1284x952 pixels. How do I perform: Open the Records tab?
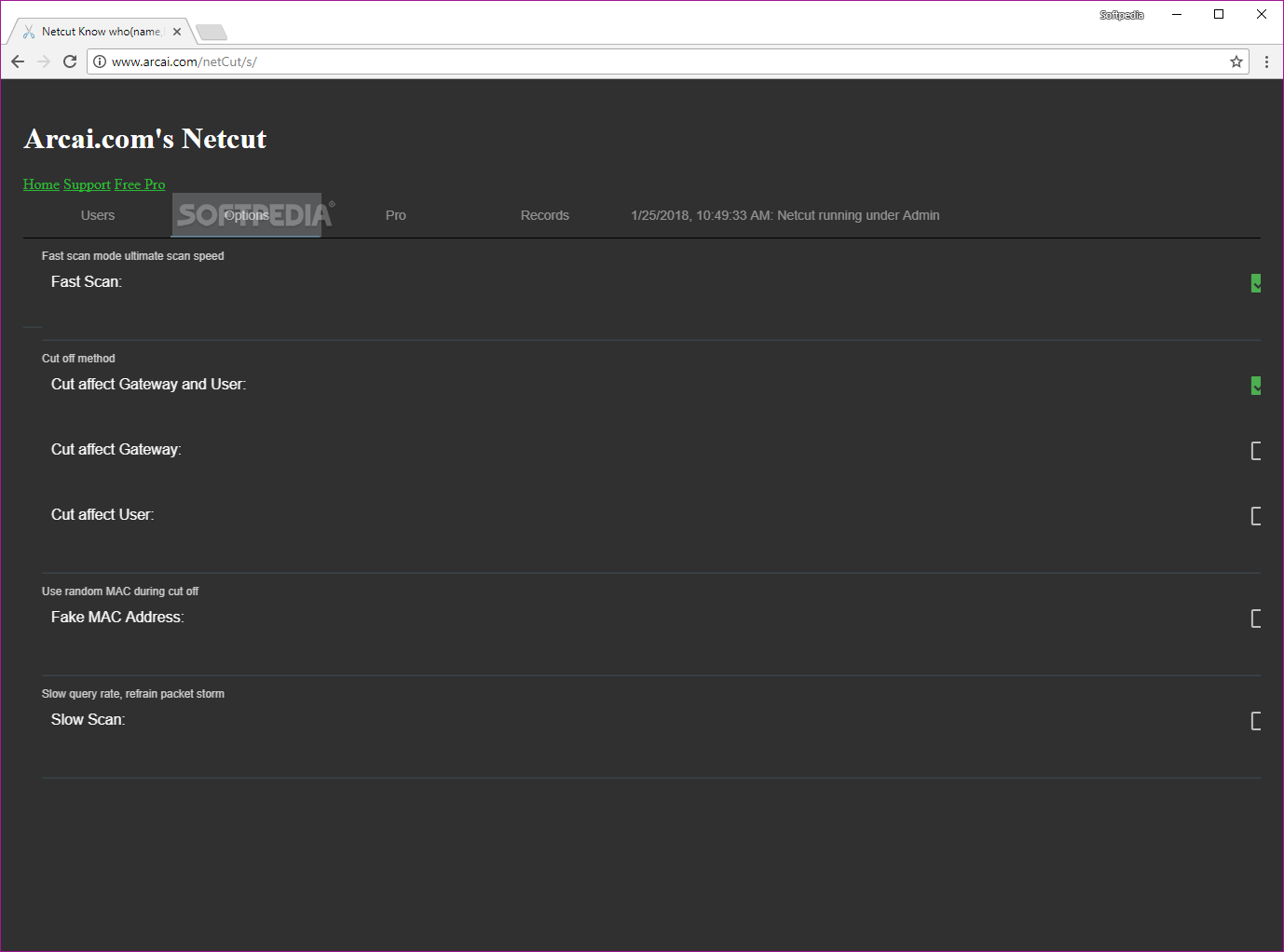click(545, 215)
